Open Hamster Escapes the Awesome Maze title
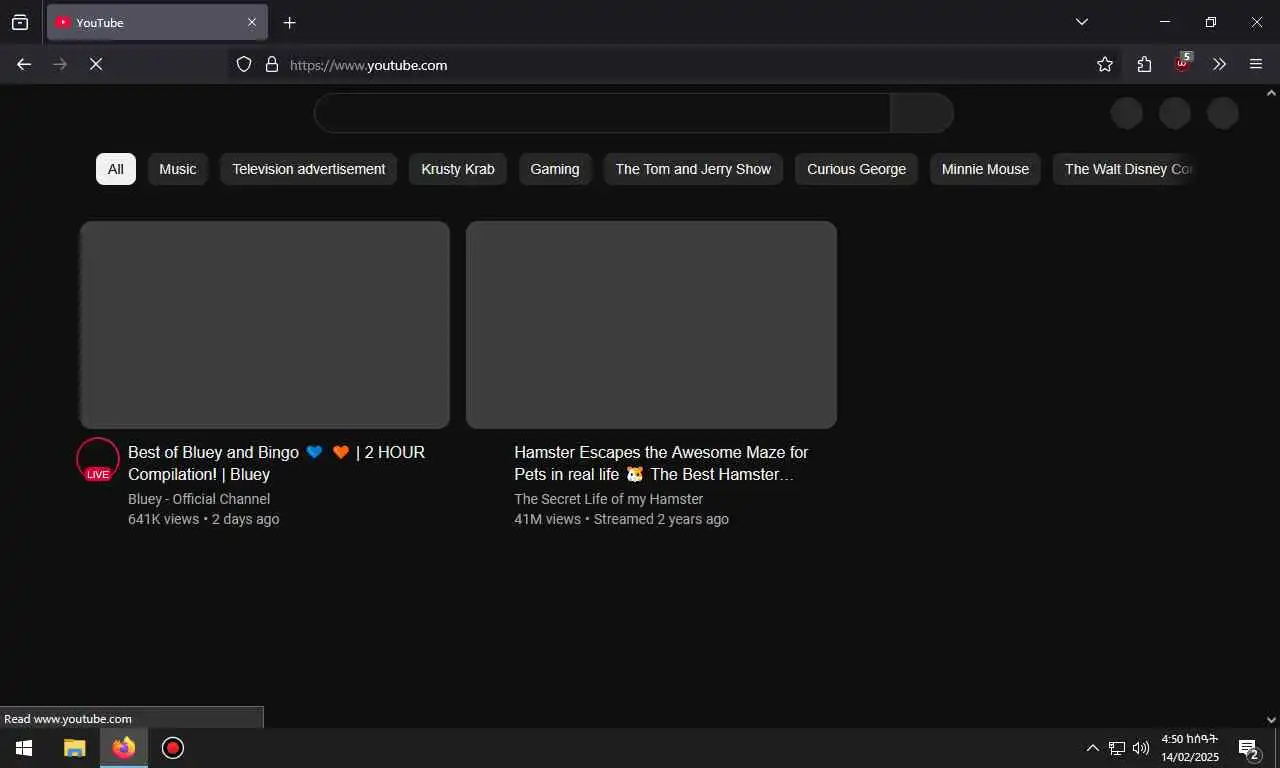 [x=661, y=463]
